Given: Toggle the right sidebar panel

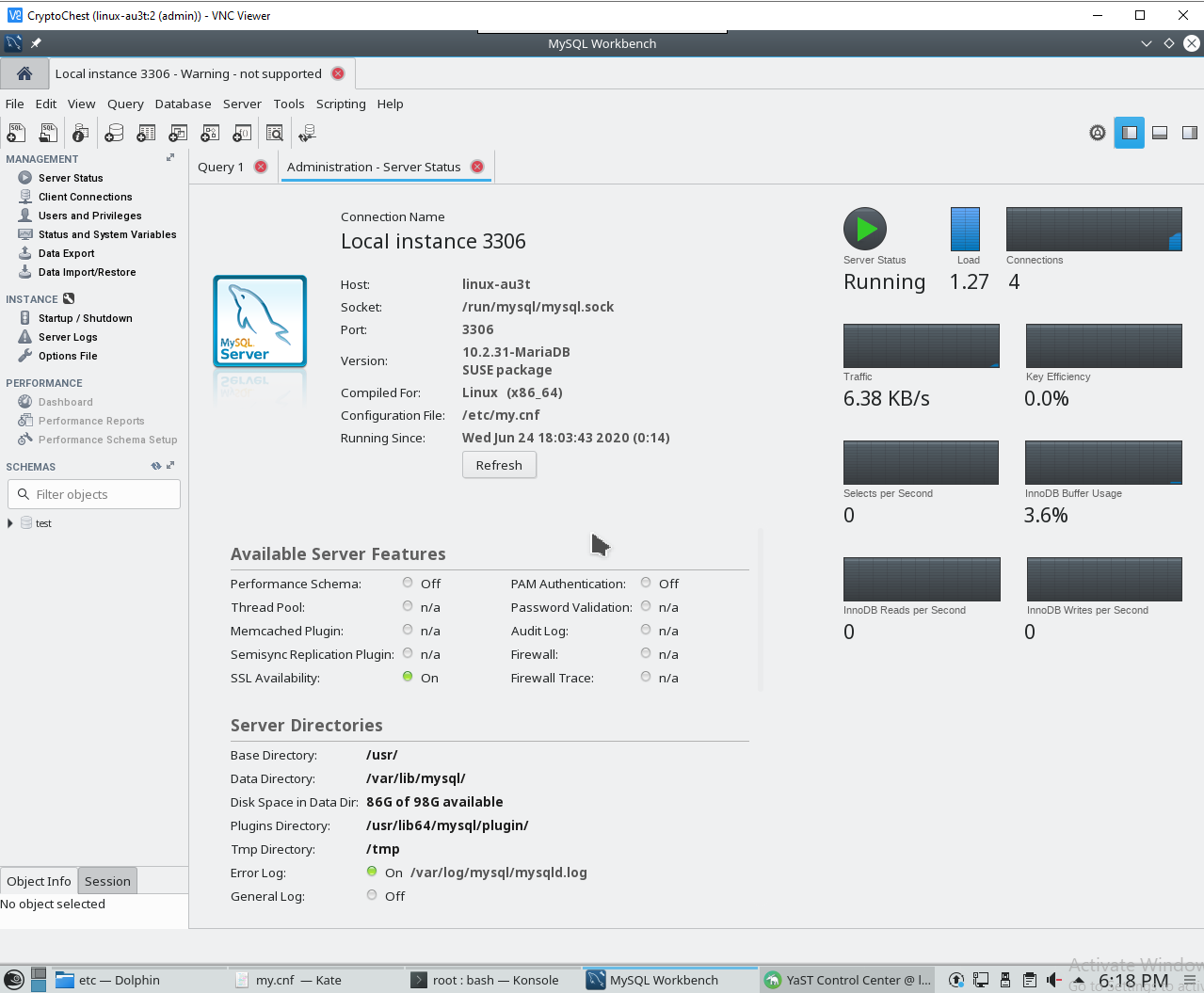Looking at the screenshot, I should 1190,133.
